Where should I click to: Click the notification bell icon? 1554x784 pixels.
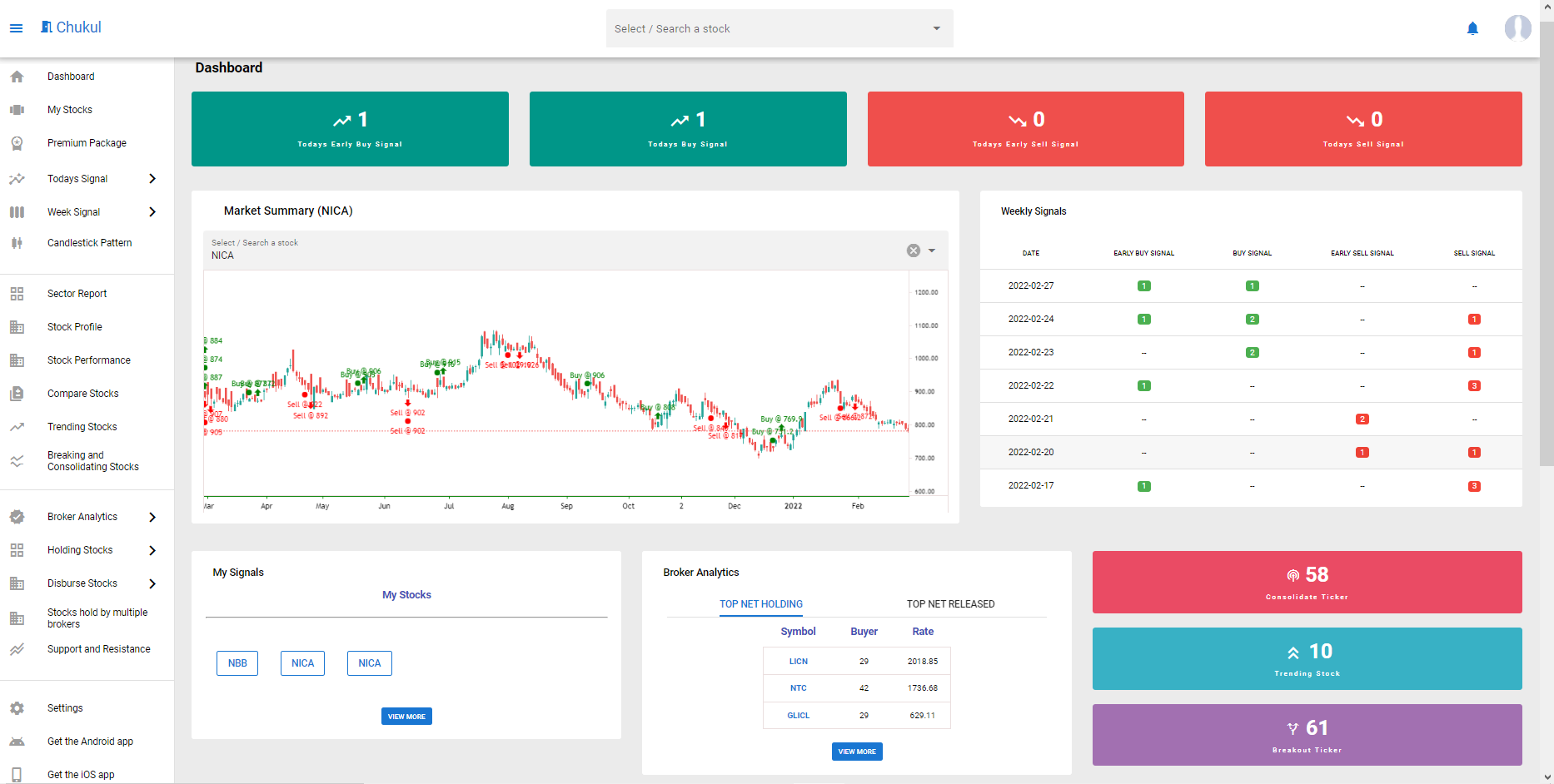pyautogui.click(x=1473, y=27)
